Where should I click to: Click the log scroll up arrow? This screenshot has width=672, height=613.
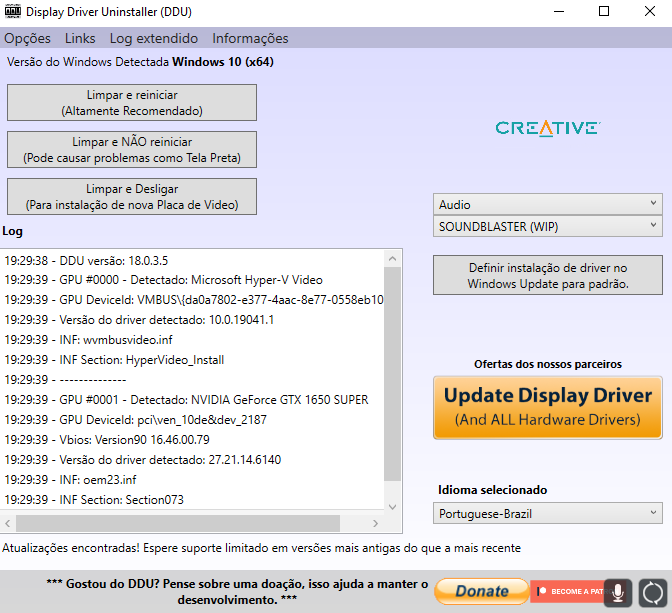coord(392,259)
